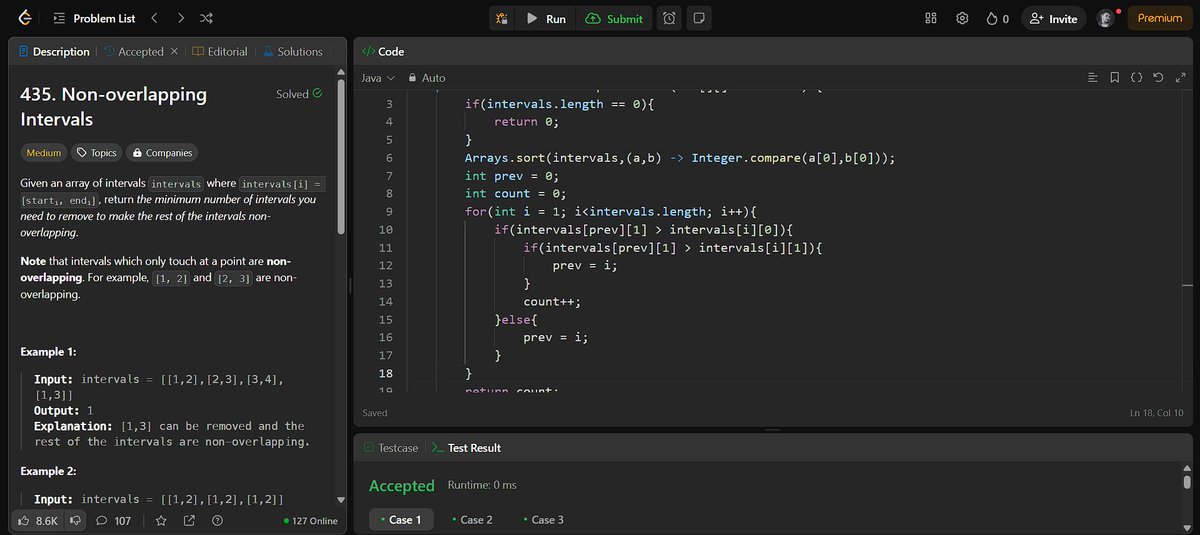Dislike the problem with thumbs down
The height and width of the screenshot is (535, 1200).
click(74, 521)
